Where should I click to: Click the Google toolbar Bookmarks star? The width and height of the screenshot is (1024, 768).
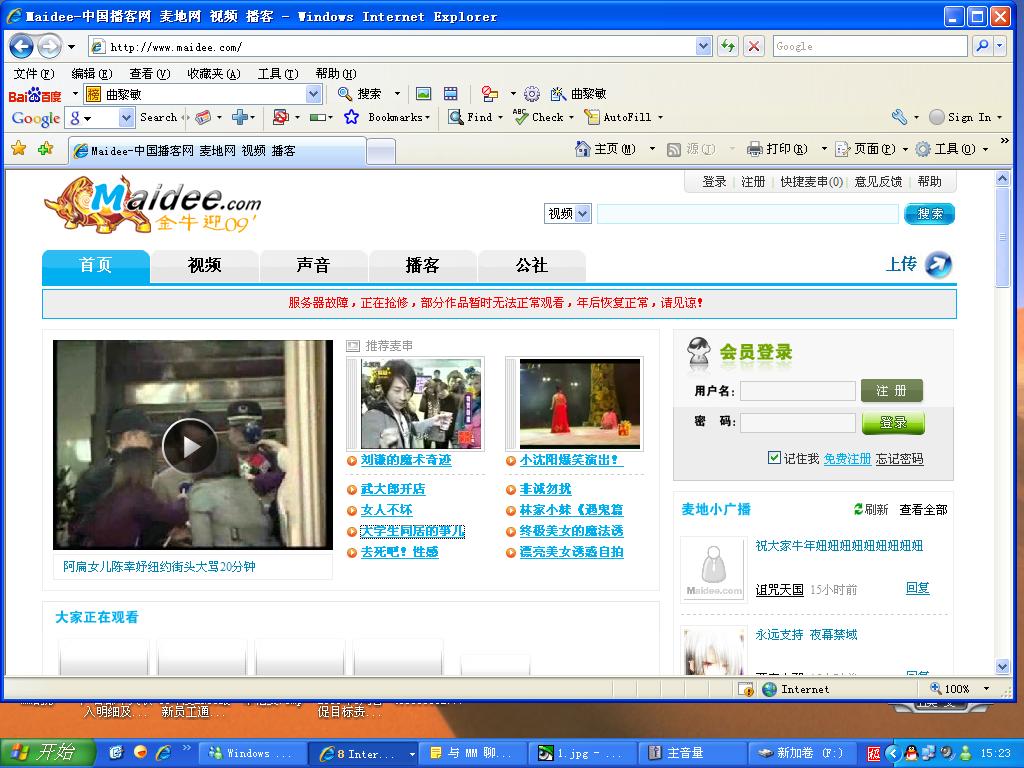click(x=351, y=117)
